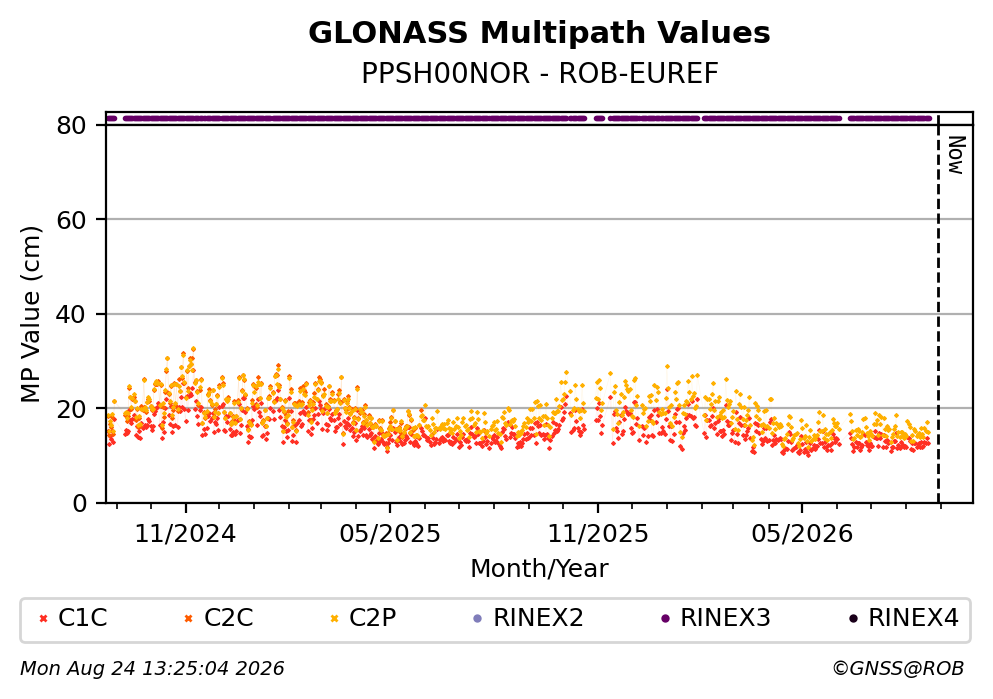Click the 11/2025 x-axis tick label
The width and height of the screenshot is (993, 699).
click(598, 534)
